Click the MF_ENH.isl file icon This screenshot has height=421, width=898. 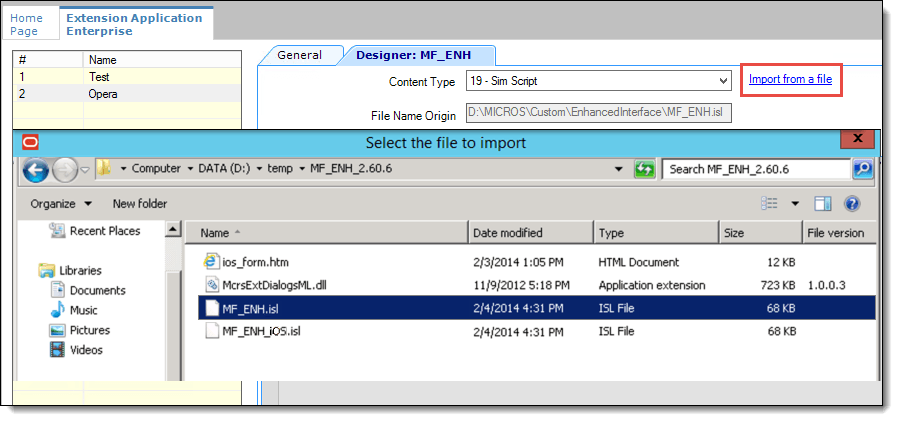[x=212, y=308]
